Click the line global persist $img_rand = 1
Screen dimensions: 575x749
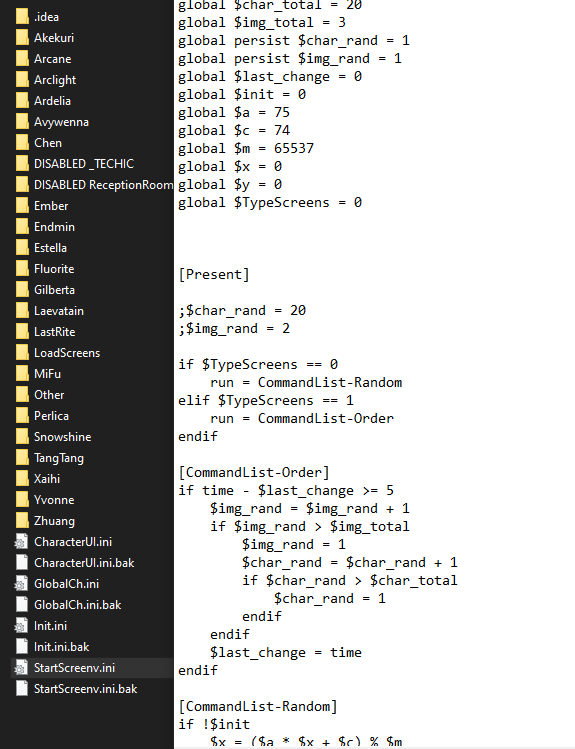point(290,59)
